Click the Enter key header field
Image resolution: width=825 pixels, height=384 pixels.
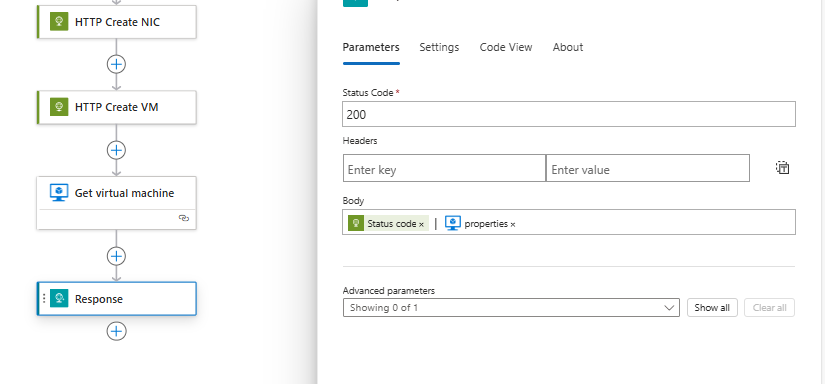[444, 168]
